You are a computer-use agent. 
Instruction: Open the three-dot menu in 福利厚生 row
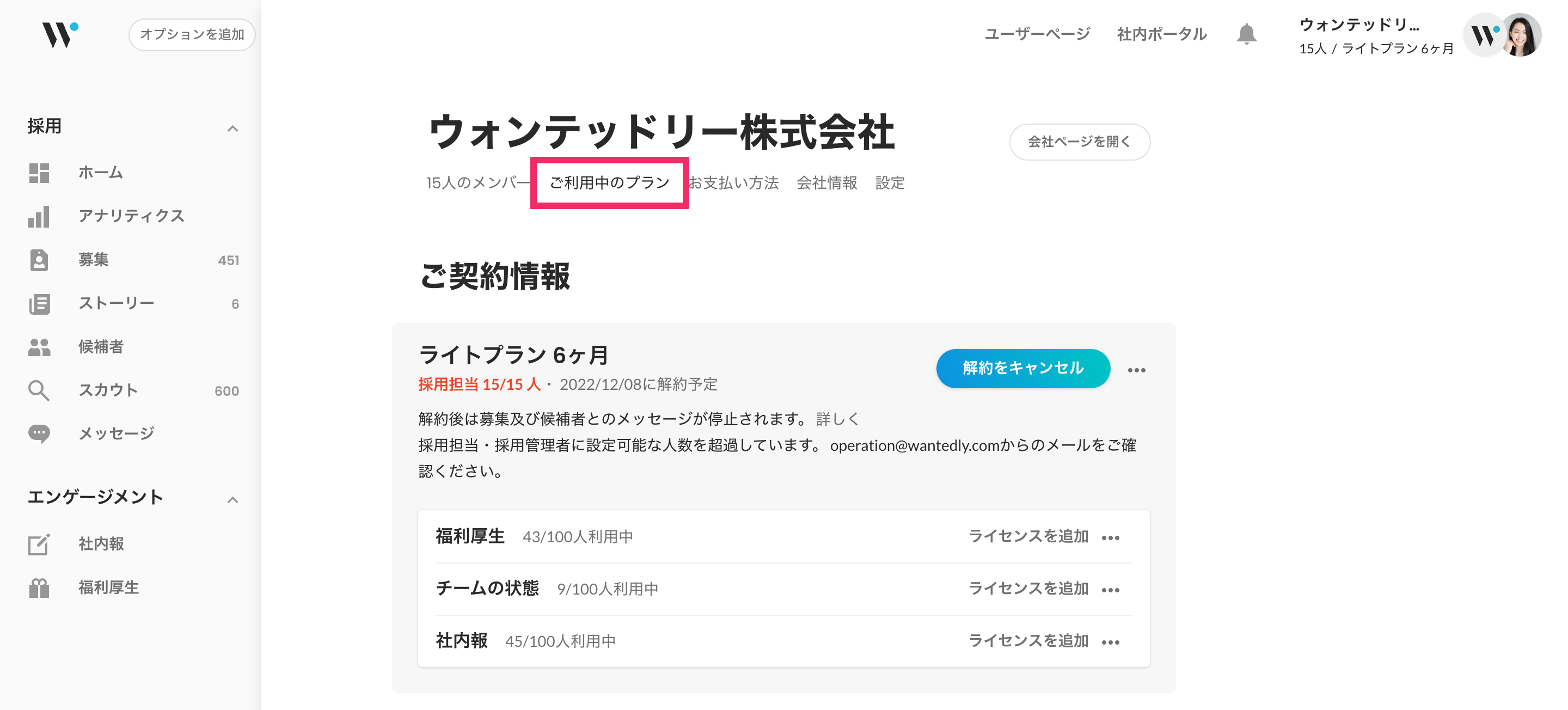click(x=1110, y=538)
